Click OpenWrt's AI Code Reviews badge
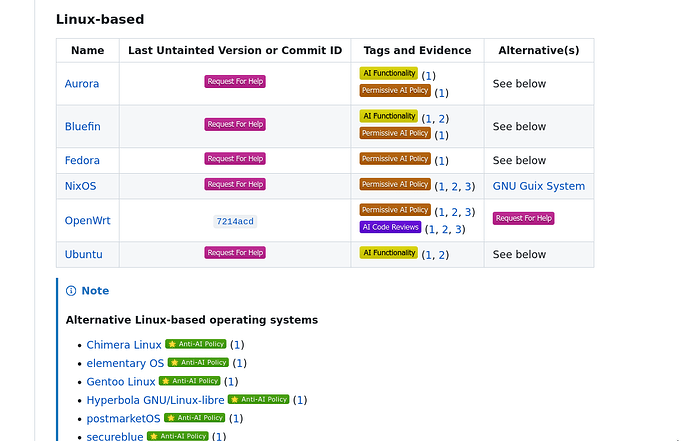This screenshot has width=690, height=441. click(x=390, y=227)
